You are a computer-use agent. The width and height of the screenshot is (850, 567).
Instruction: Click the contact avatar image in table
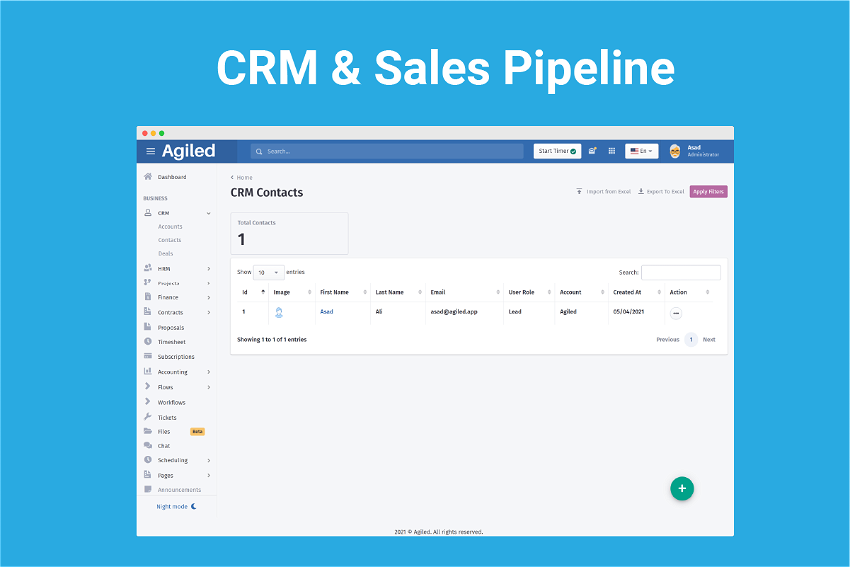[279, 313]
